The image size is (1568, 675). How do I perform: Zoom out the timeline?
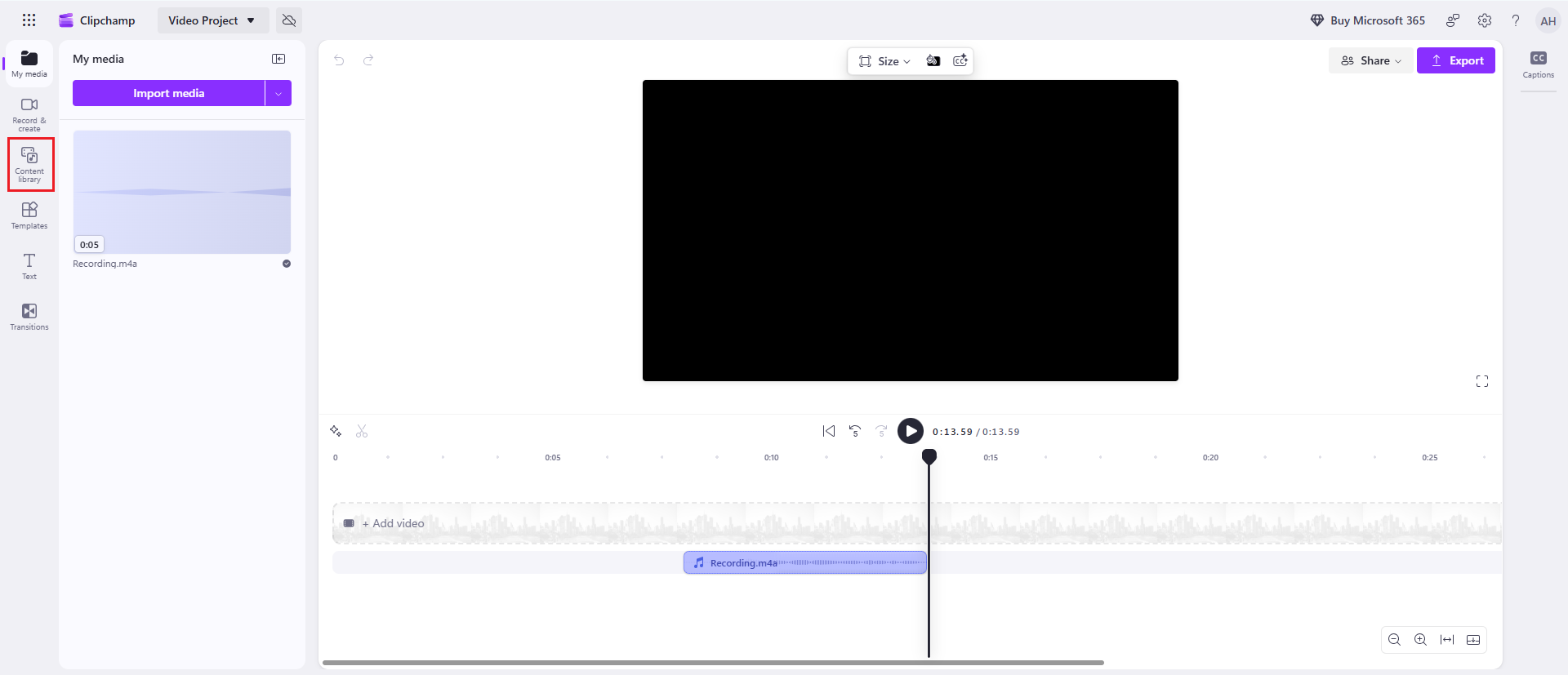(x=1395, y=640)
